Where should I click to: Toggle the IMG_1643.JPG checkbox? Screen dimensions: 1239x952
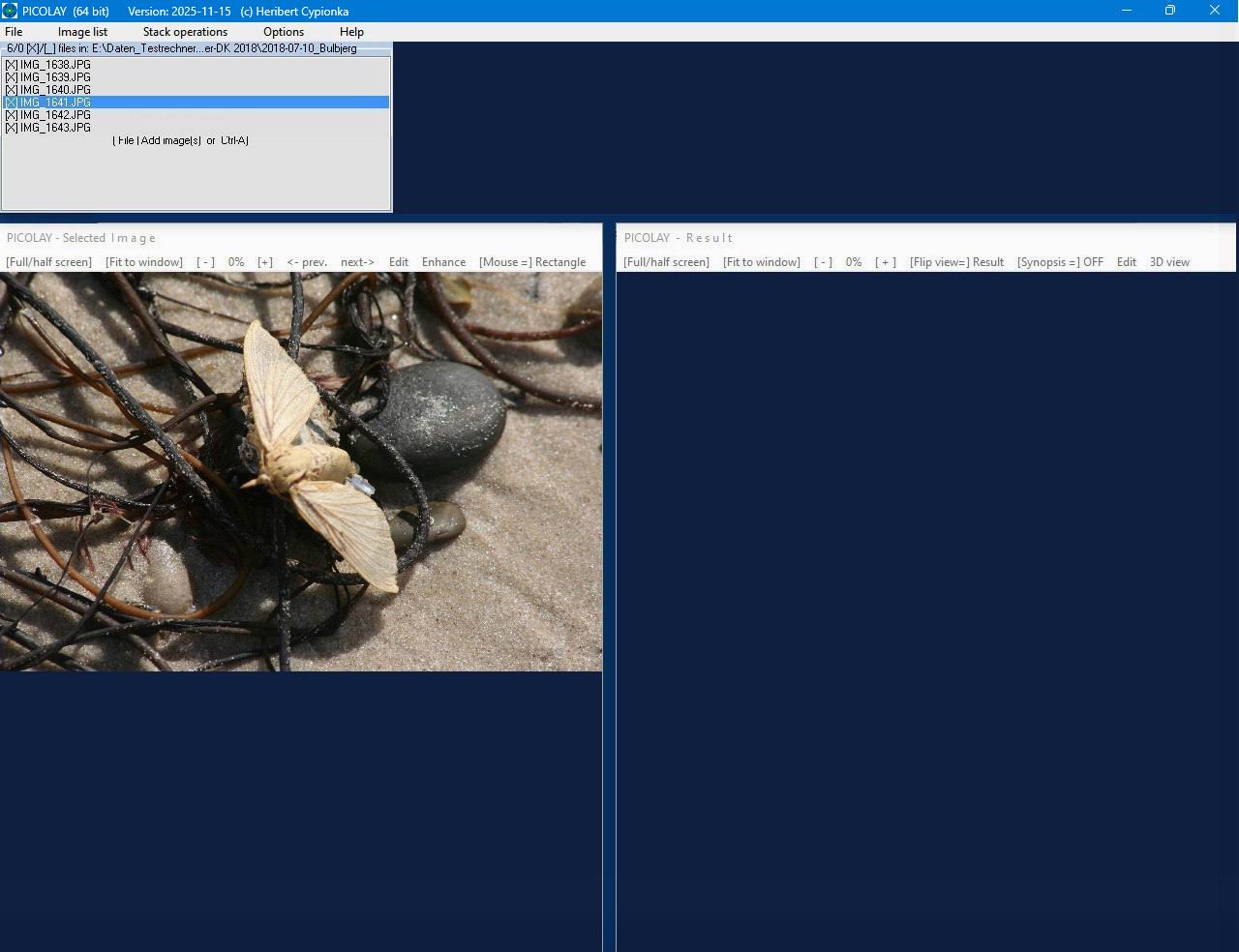11,128
